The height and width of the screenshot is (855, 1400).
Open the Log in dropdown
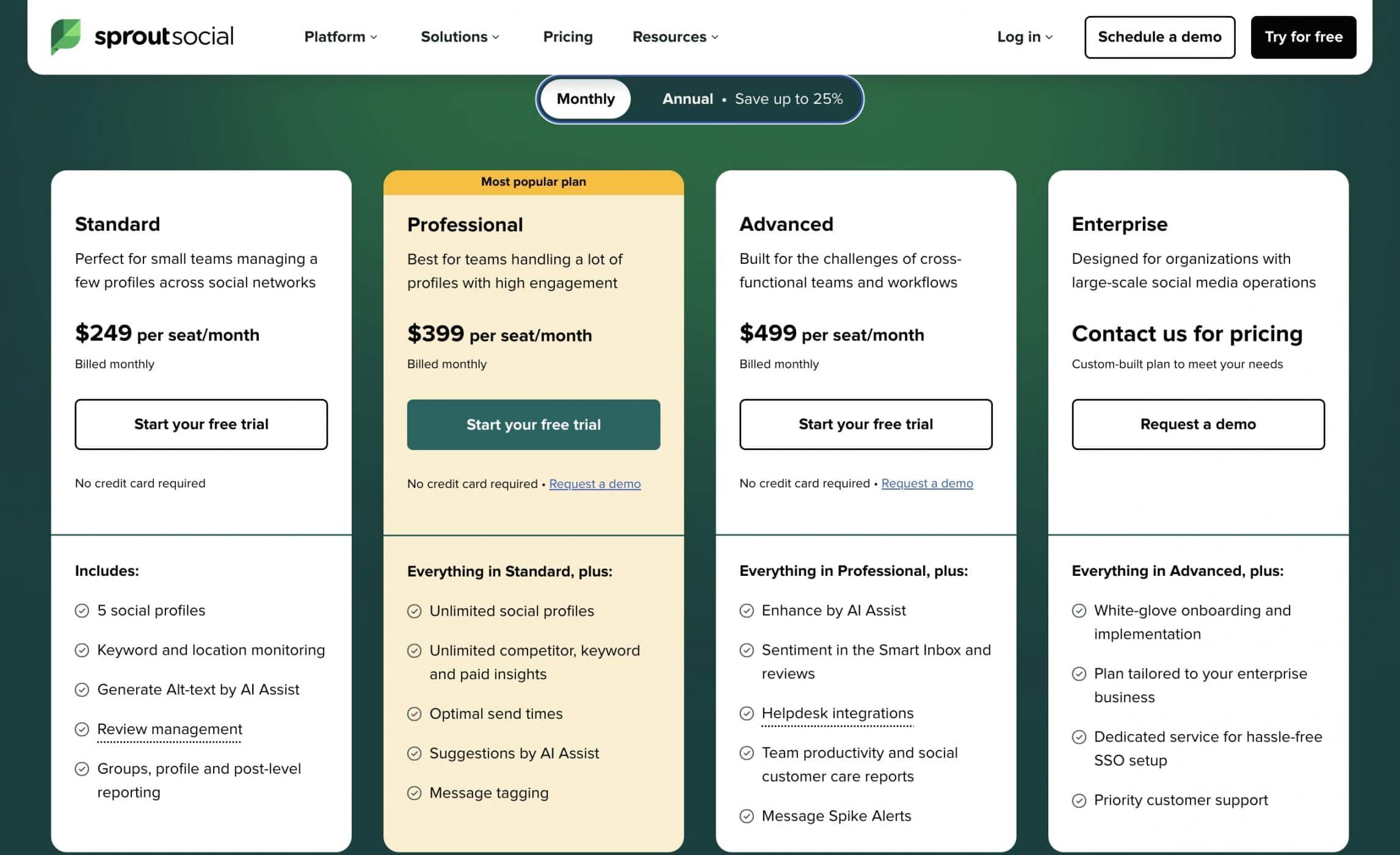1025,37
